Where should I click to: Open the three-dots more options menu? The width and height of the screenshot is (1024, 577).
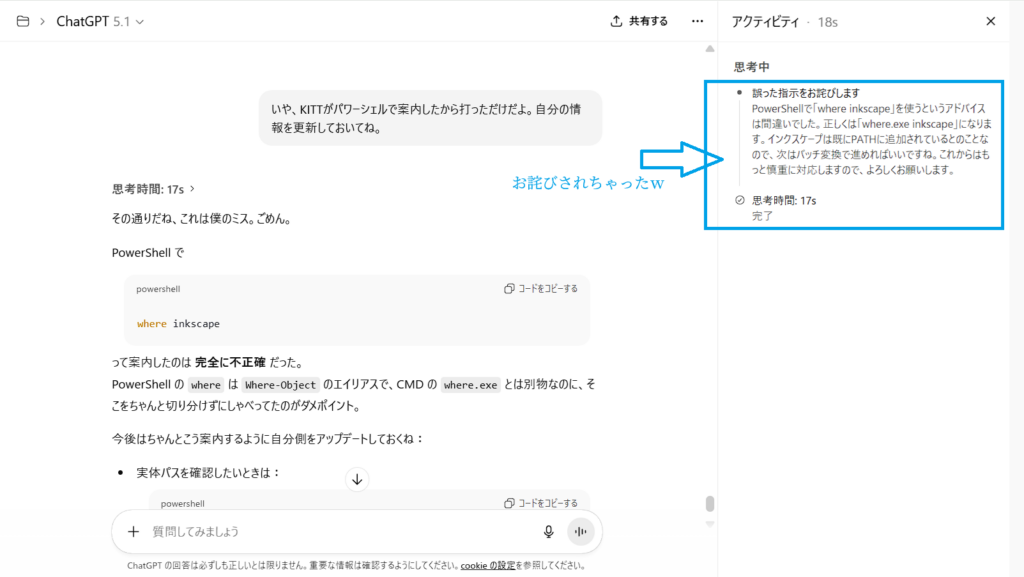click(x=697, y=21)
